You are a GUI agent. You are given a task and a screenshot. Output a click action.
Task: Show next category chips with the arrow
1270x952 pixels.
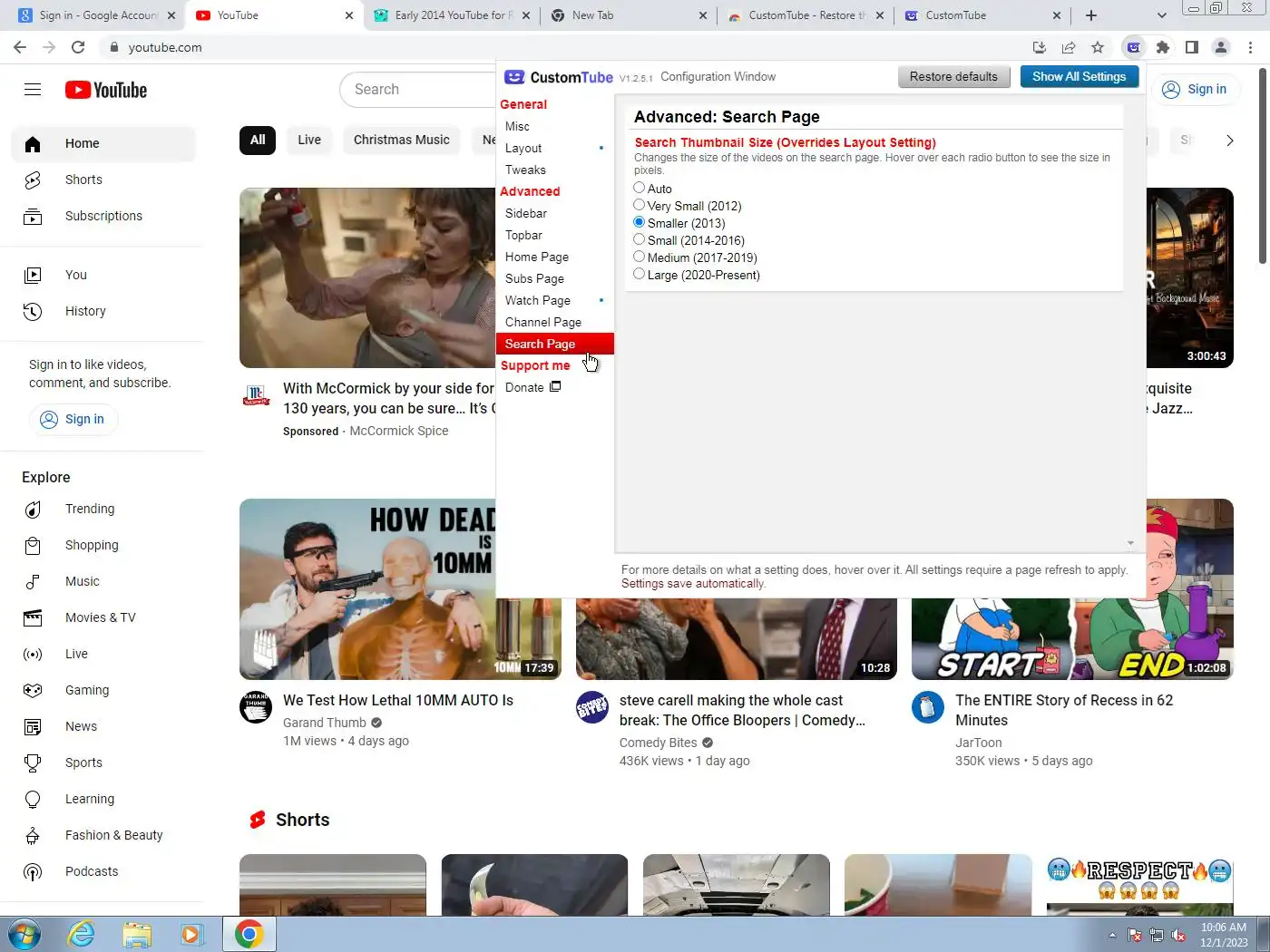coord(1229,141)
